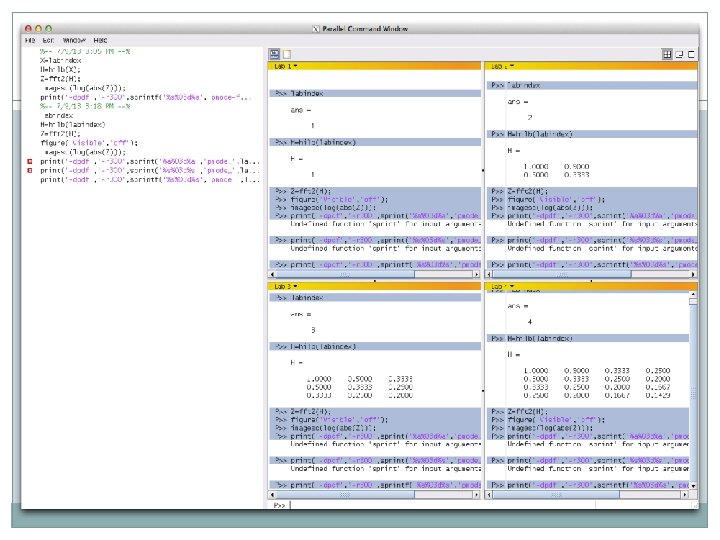The width and height of the screenshot is (720, 540).
Task: Click the second red error marker in history
Action: point(29,171)
